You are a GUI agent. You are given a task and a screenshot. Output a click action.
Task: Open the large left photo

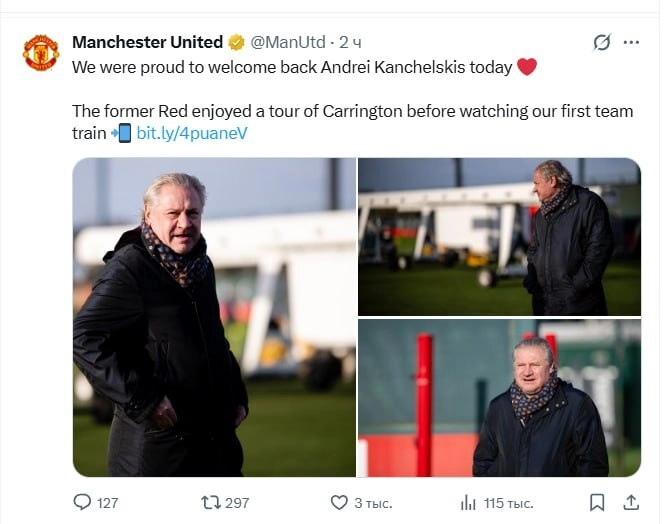214,317
